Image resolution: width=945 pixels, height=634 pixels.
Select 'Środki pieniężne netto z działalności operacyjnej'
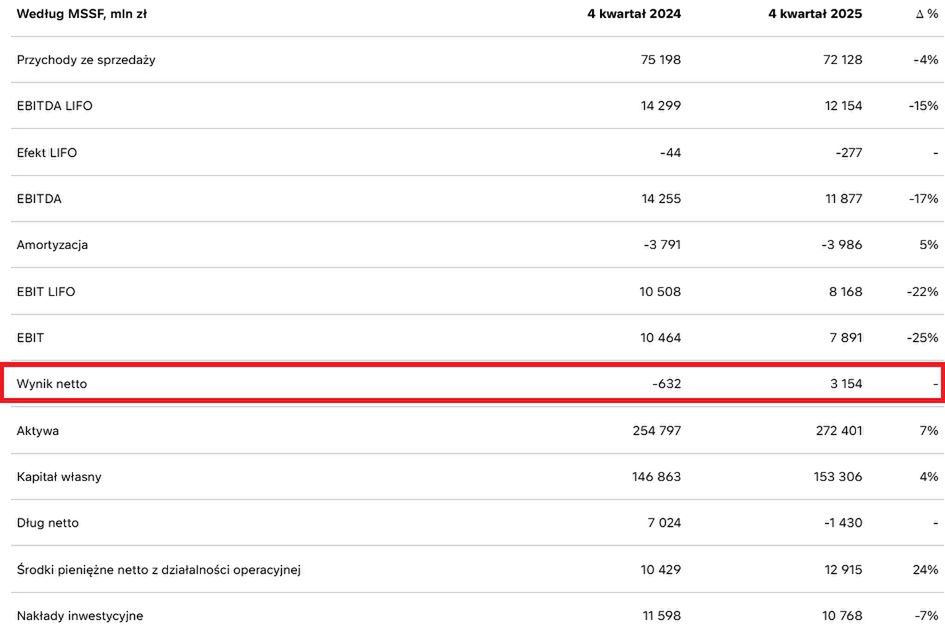[159, 570]
